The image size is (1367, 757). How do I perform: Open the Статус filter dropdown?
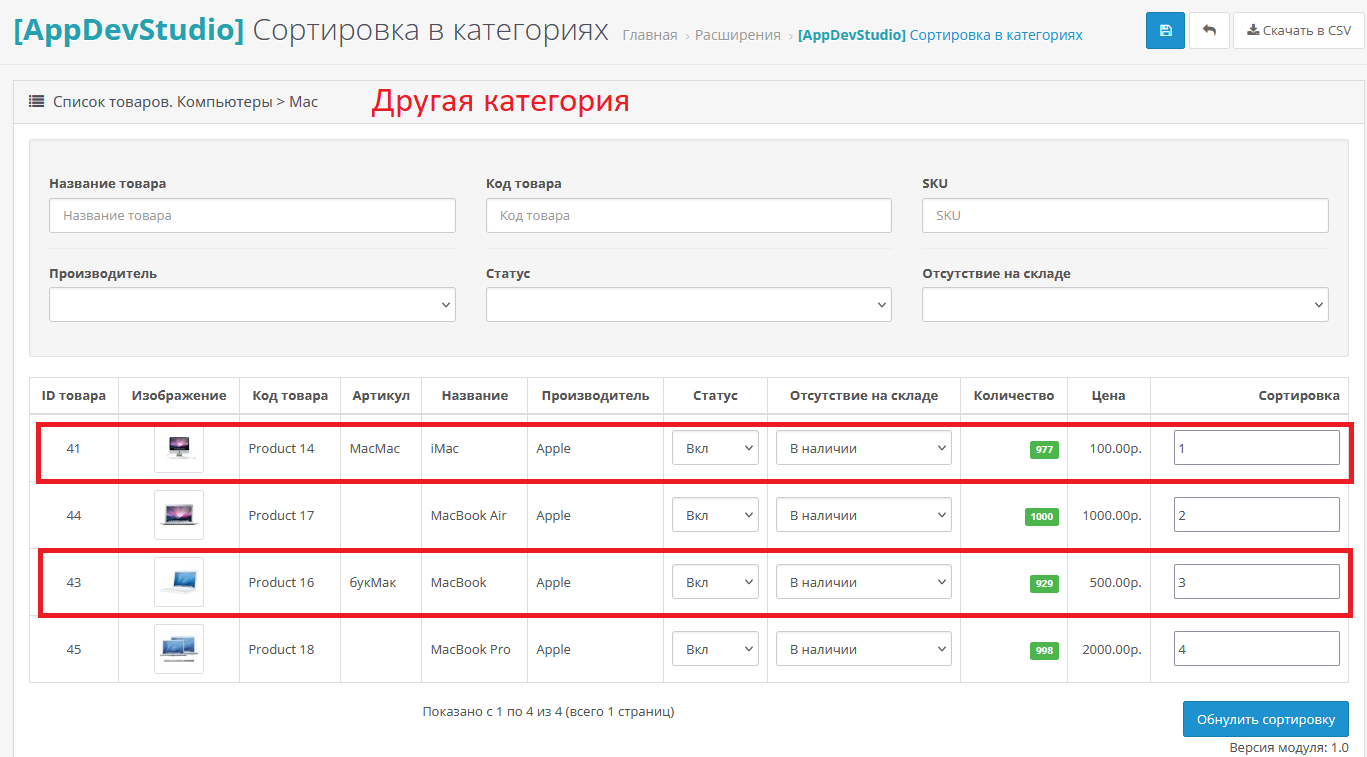pyautogui.click(x=688, y=305)
